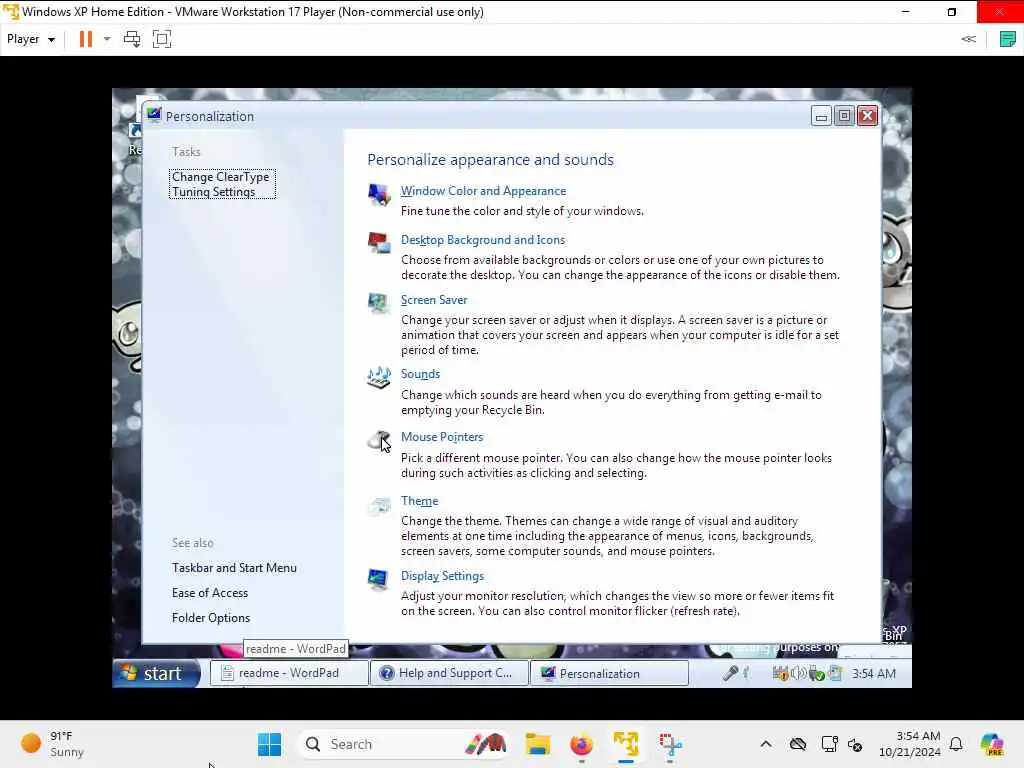Pause the virtual machine in VMware
Screen dimensions: 1024x768
[86, 39]
